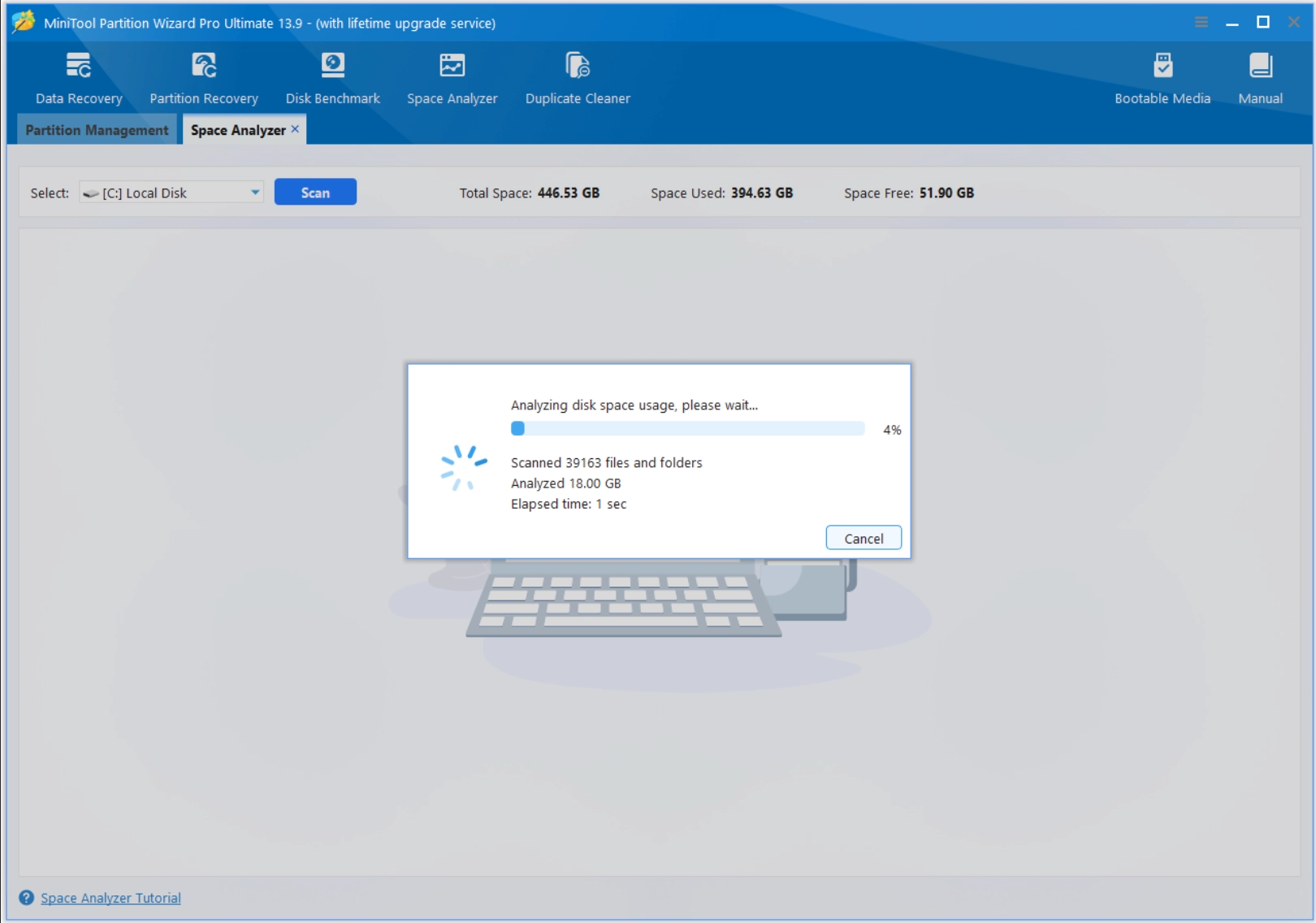Maximize the application window
Screen dimensions: 1316x923
1263,22
